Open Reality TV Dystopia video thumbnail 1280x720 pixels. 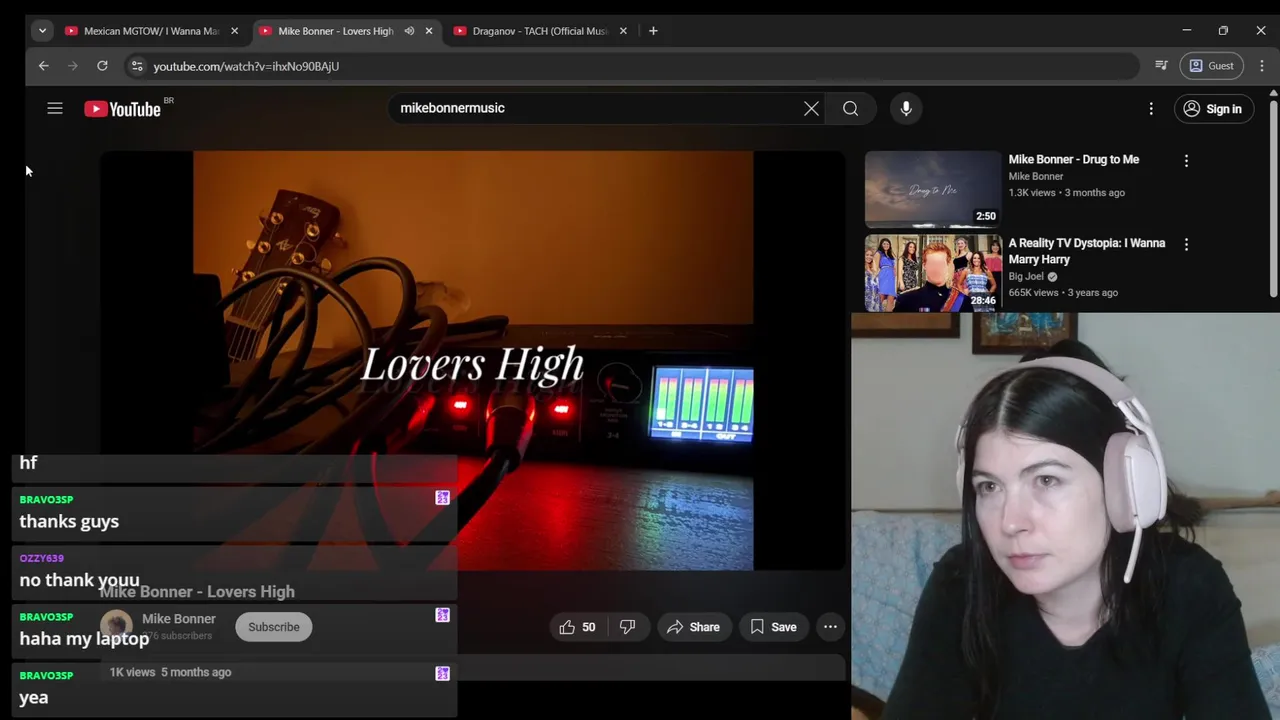pos(933,273)
